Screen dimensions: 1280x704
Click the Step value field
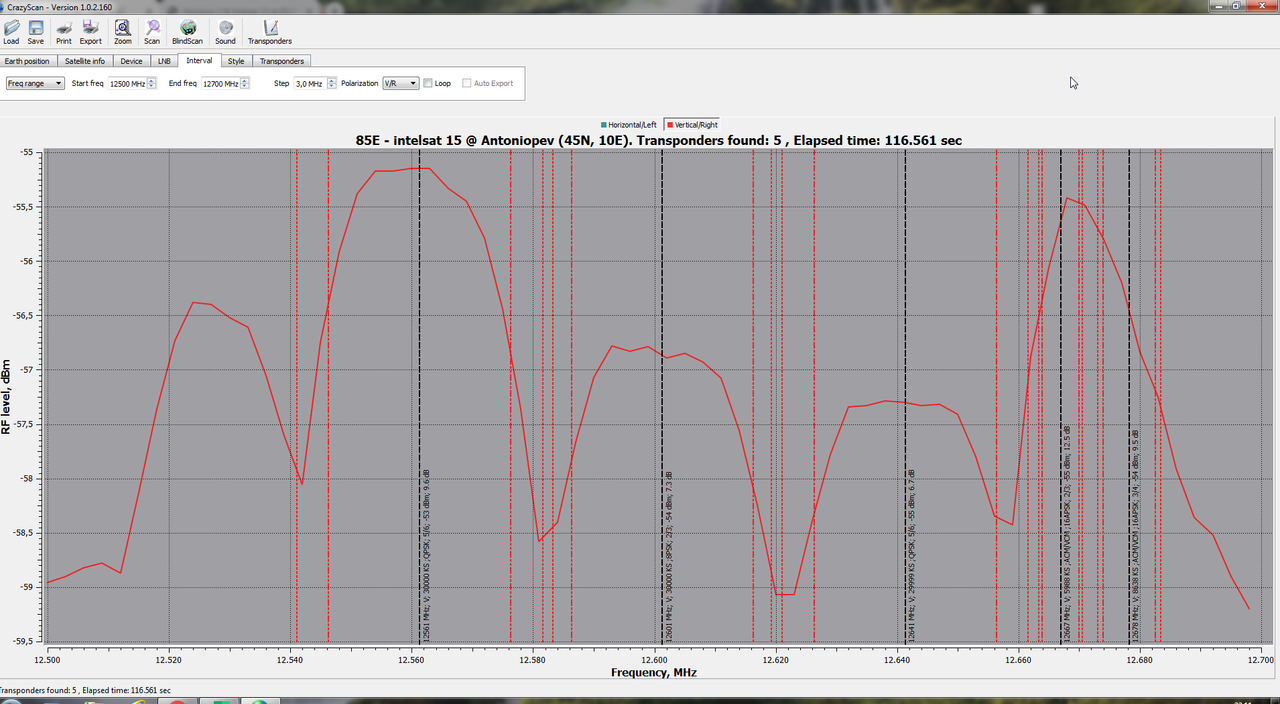pos(309,84)
